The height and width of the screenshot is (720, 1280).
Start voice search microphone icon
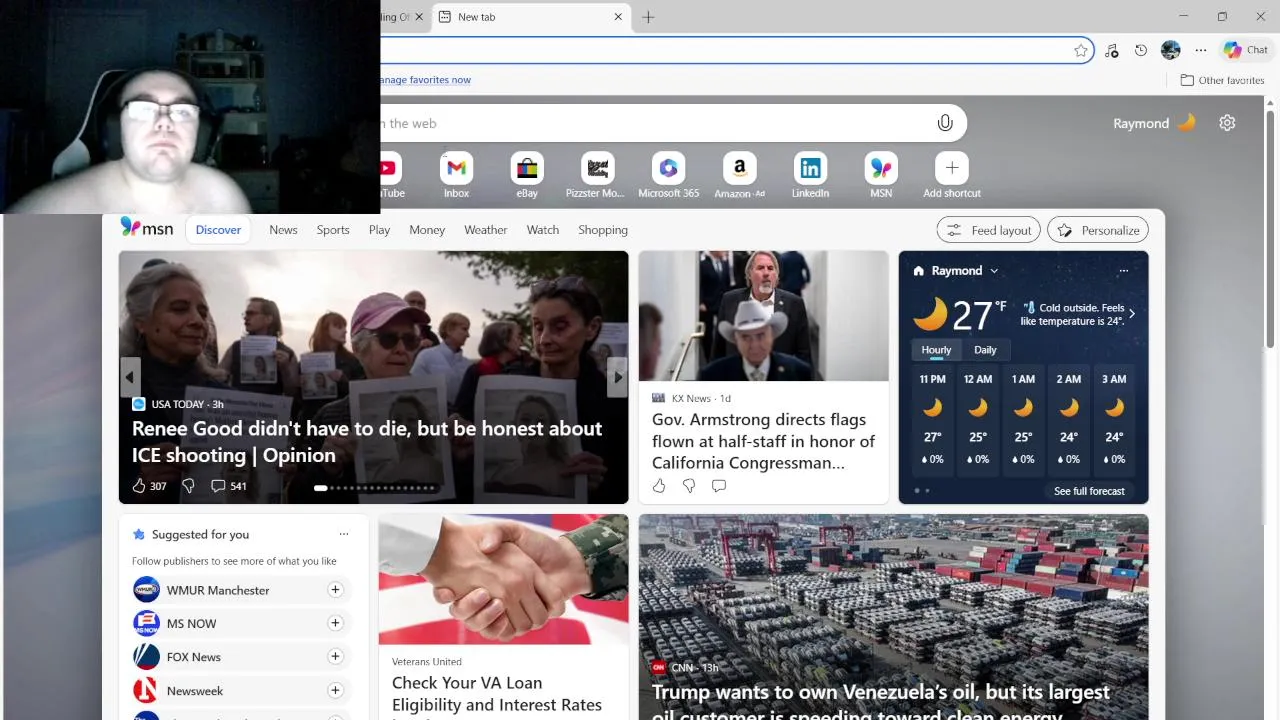tap(945, 123)
